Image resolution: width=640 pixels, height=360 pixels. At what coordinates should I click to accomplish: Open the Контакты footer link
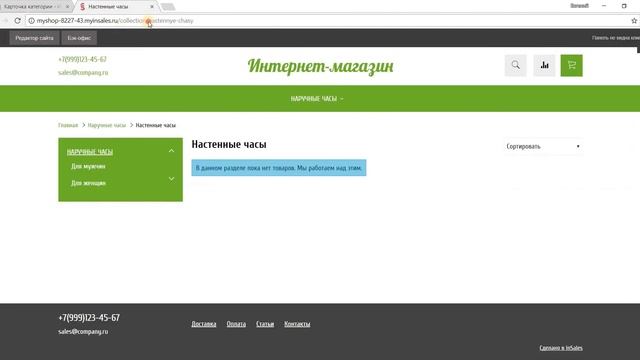[297, 324]
